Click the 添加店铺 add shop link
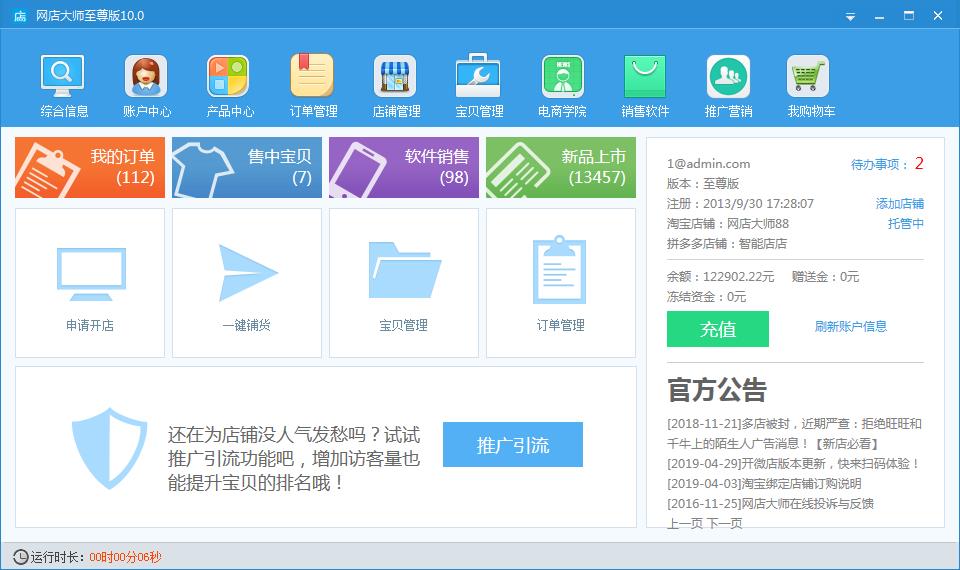Screen dimensions: 960x570 pyautogui.click(x=899, y=204)
